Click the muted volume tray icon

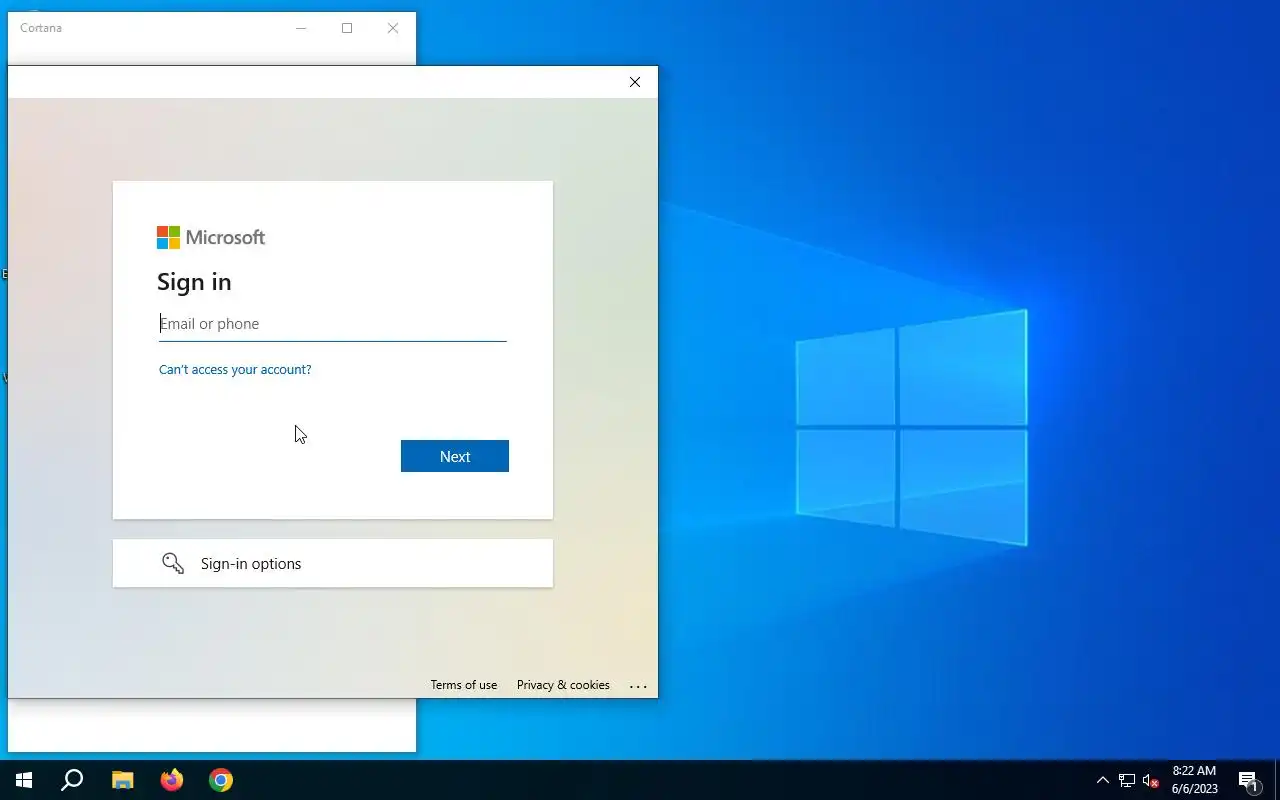click(1151, 780)
